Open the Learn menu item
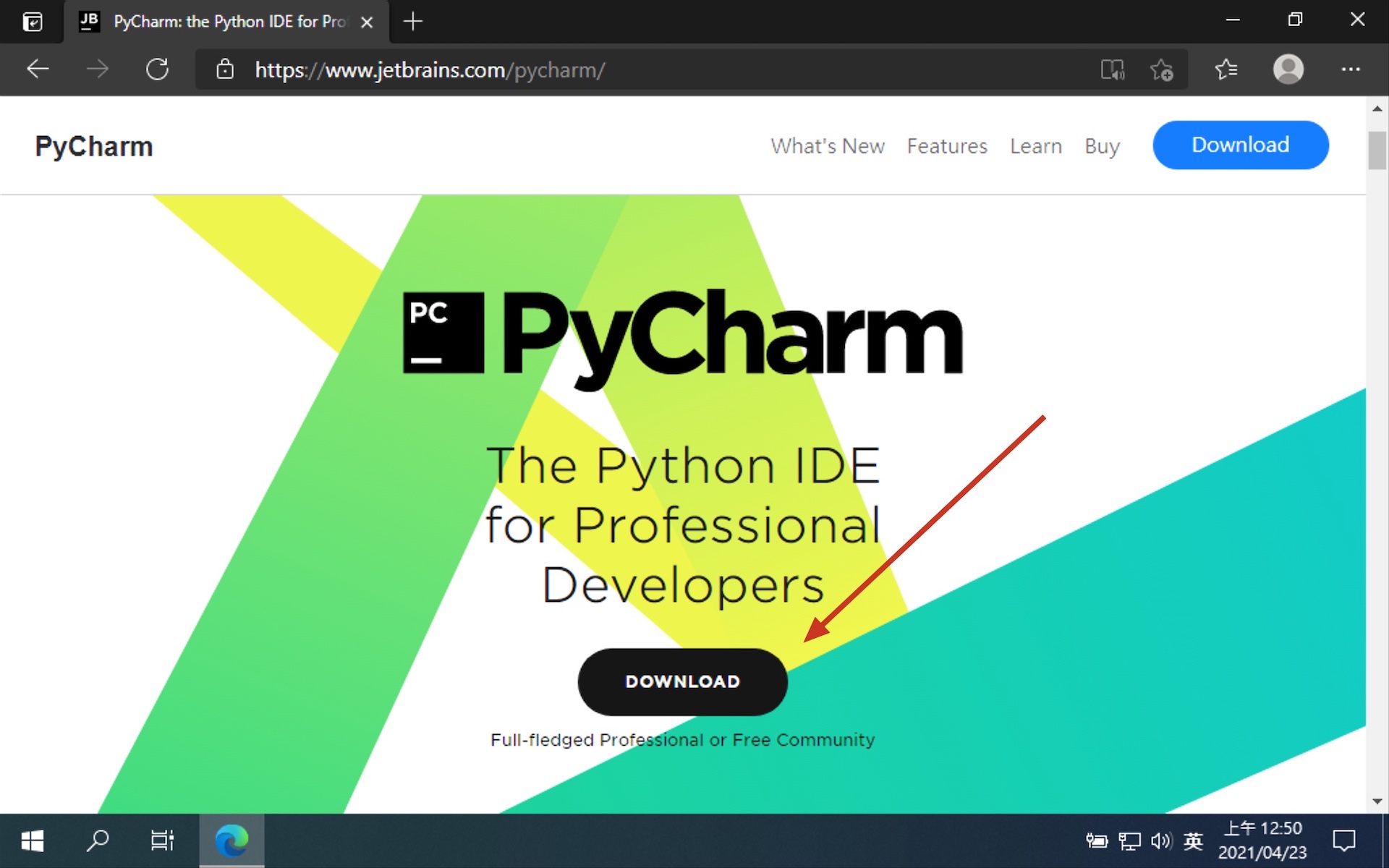 point(1036,146)
